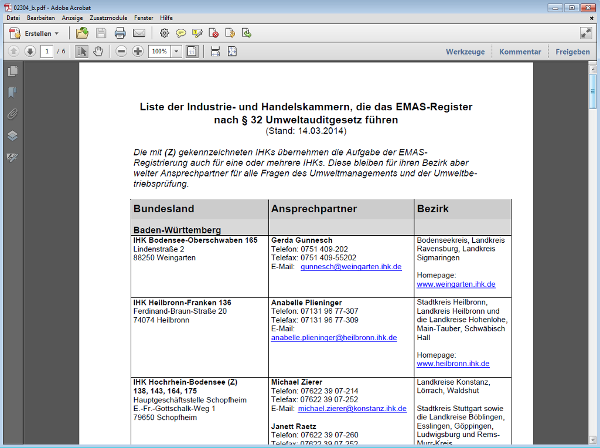This screenshot has height=448, width=600.
Task: Open the Datei menu
Action: tap(13, 18)
